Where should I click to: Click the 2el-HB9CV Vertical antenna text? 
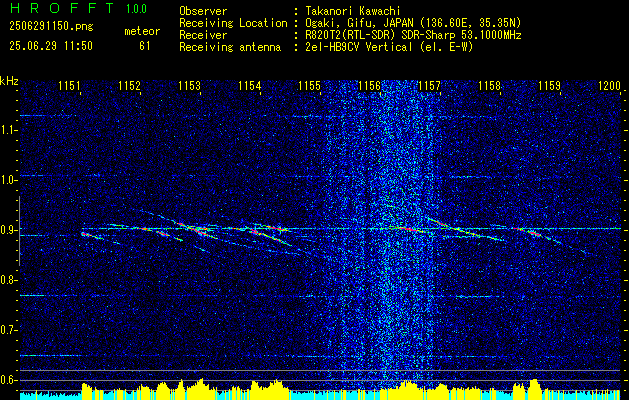click(x=390, y=47)
